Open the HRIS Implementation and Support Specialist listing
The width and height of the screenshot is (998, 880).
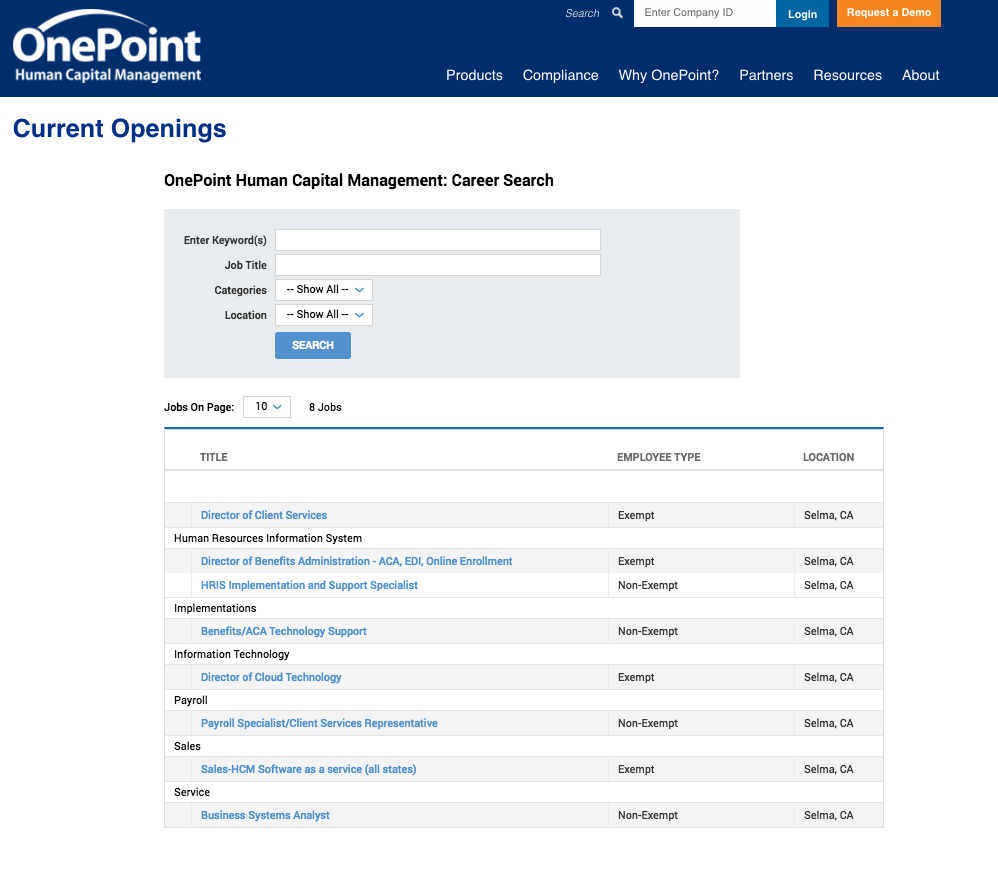pyautogui.click(x=309, y=584)
